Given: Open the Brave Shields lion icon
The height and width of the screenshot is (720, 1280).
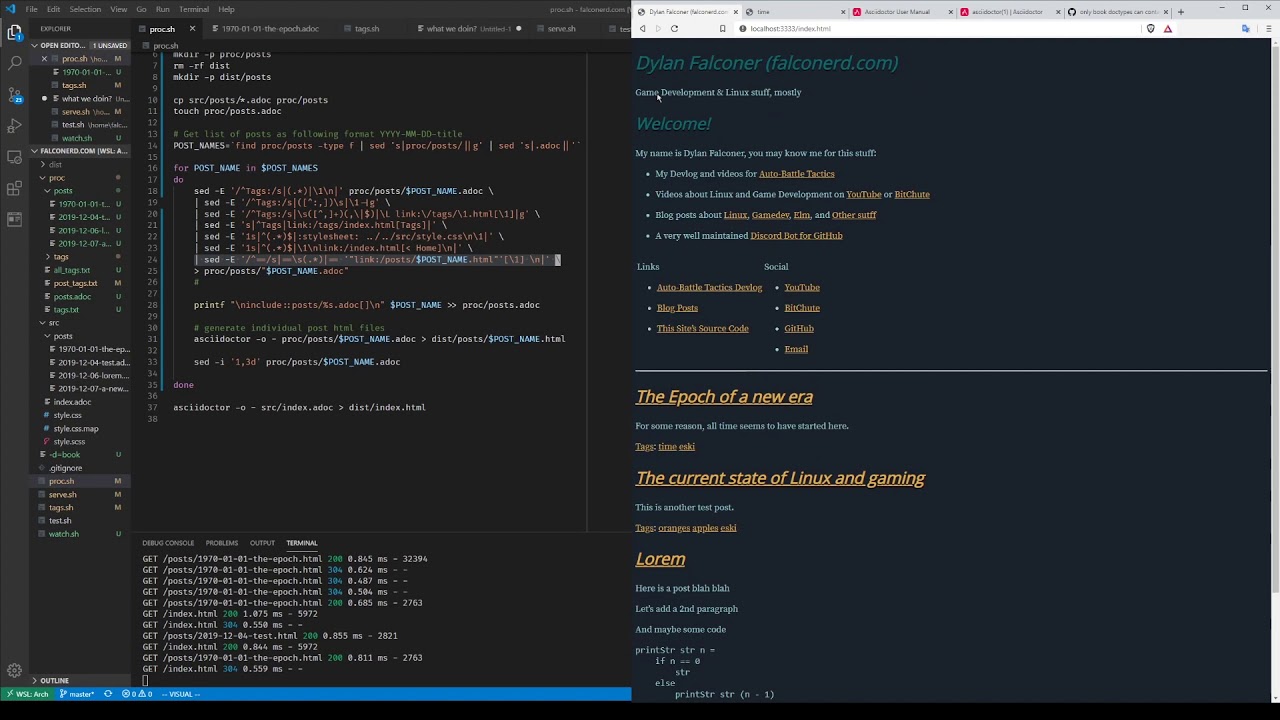Looking at the screenshot, I should (x=1151, y=29).
